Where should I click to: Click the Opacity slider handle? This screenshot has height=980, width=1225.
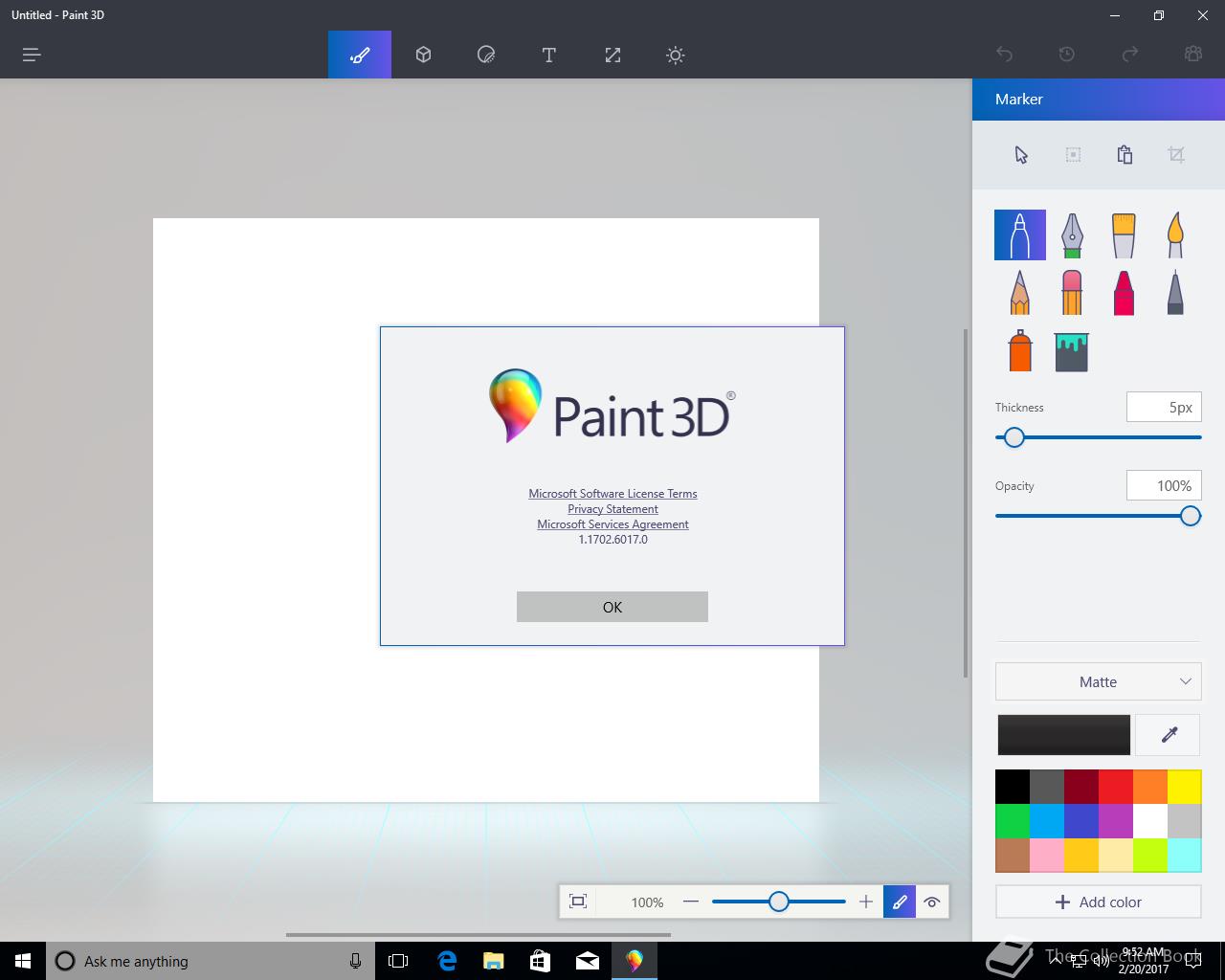pos(1190,516)
